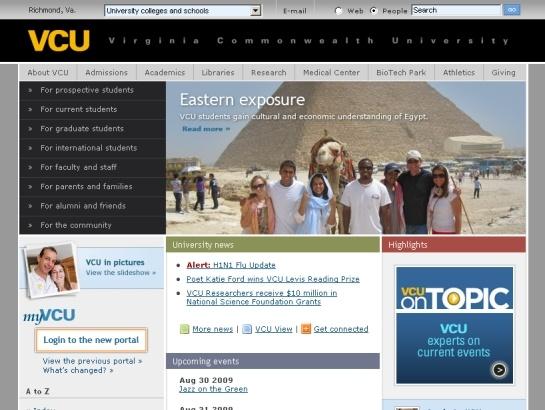
Task: Open For parents and families link
Action: tap(86, 187)
